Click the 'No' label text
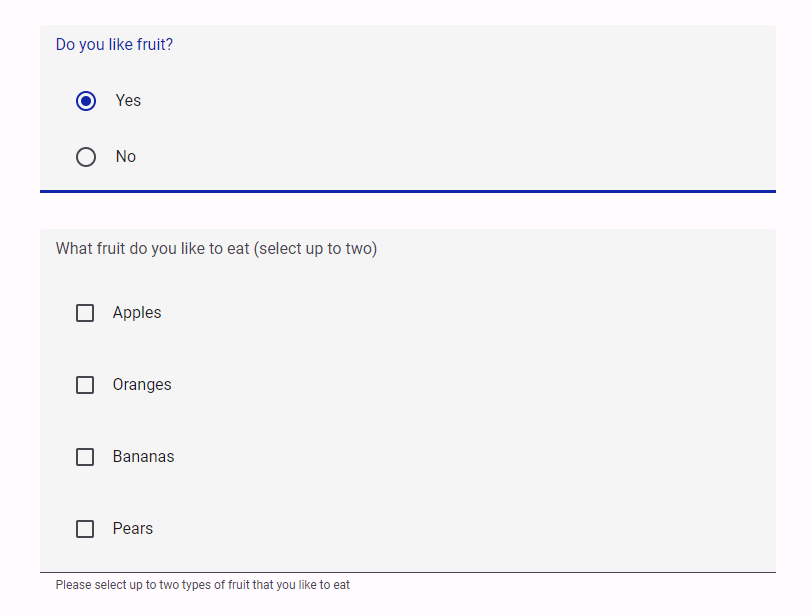 click(x=126, y=156)
